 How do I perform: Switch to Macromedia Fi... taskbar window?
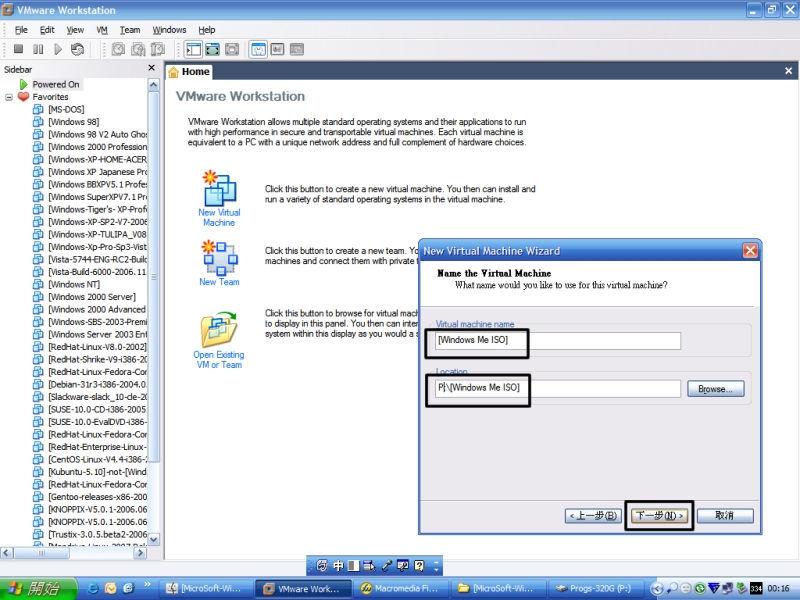click(401, 588)
